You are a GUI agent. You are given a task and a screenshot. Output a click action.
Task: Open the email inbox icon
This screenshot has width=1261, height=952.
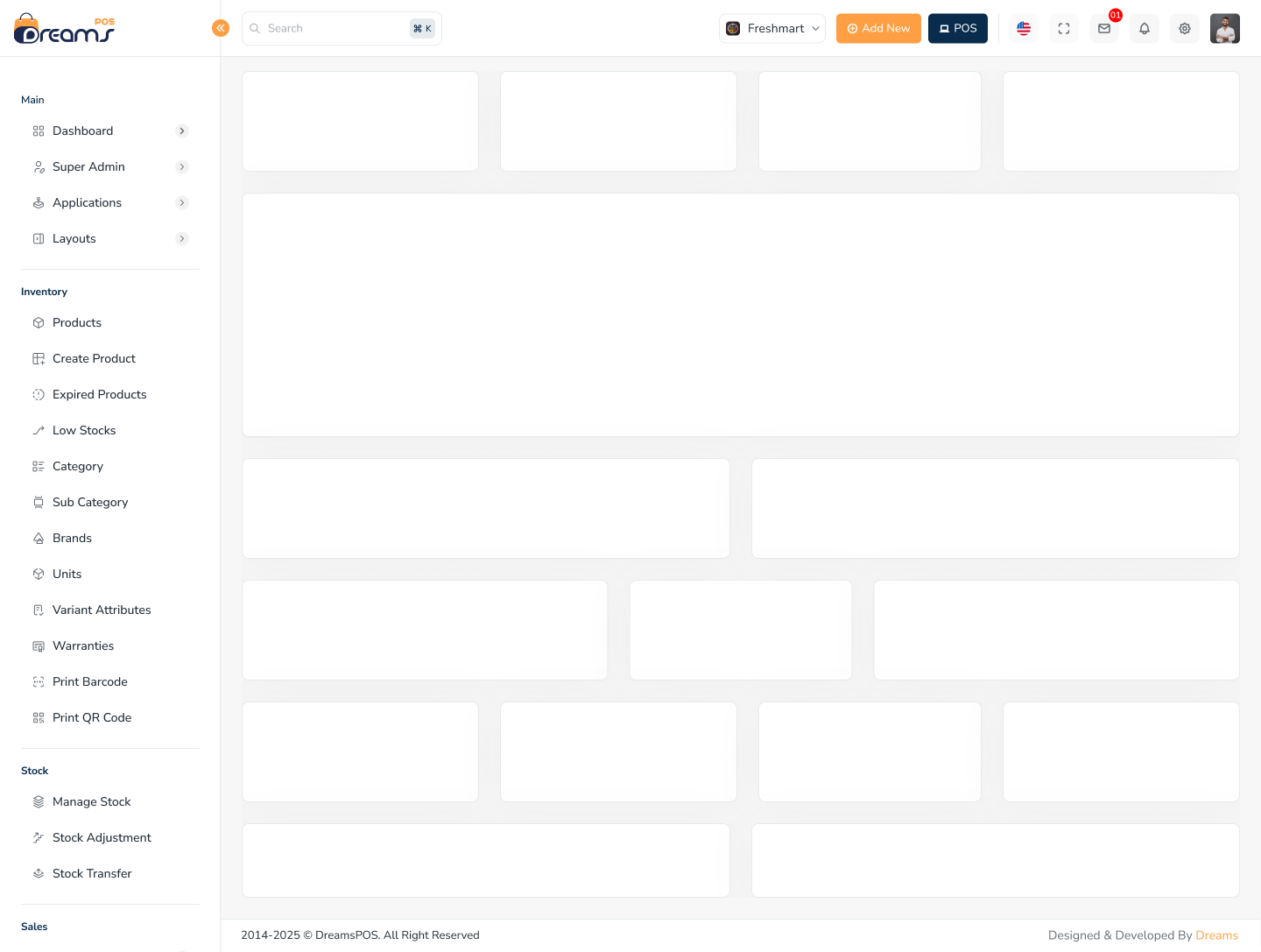point(1104,29)
